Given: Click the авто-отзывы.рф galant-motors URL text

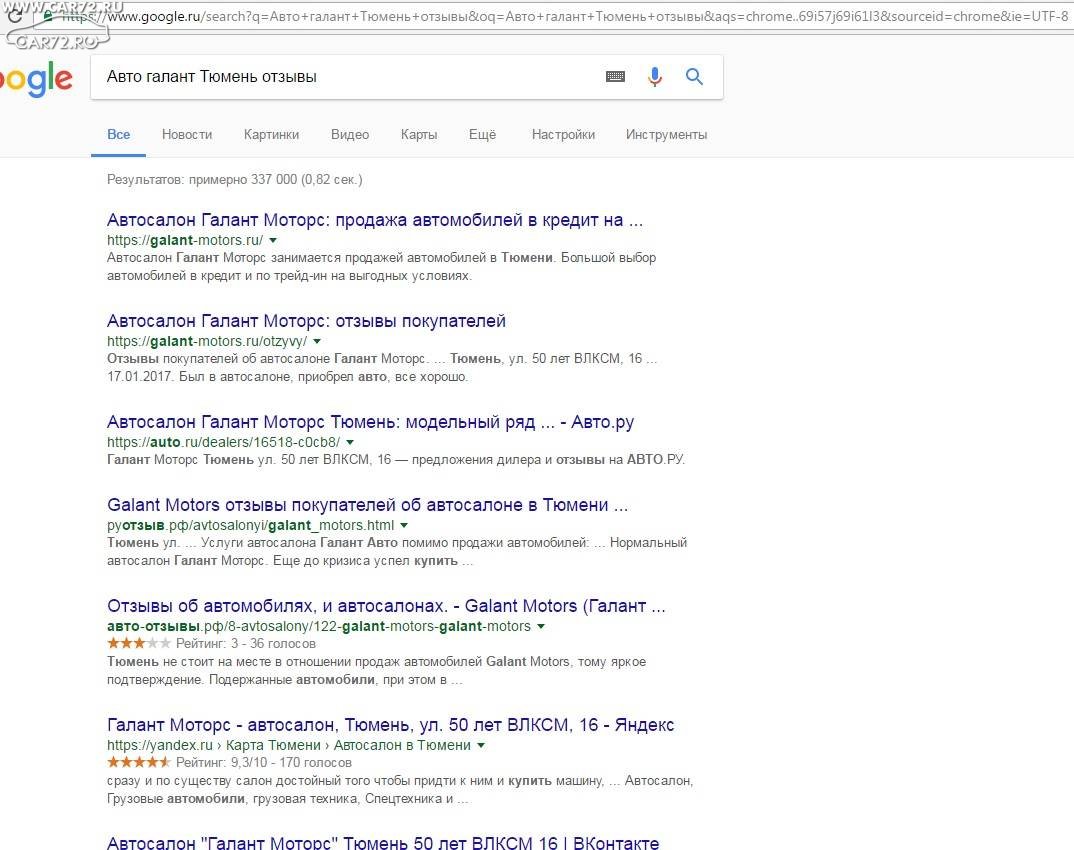Looking at the screenshot, I should (x=319, y=626).
